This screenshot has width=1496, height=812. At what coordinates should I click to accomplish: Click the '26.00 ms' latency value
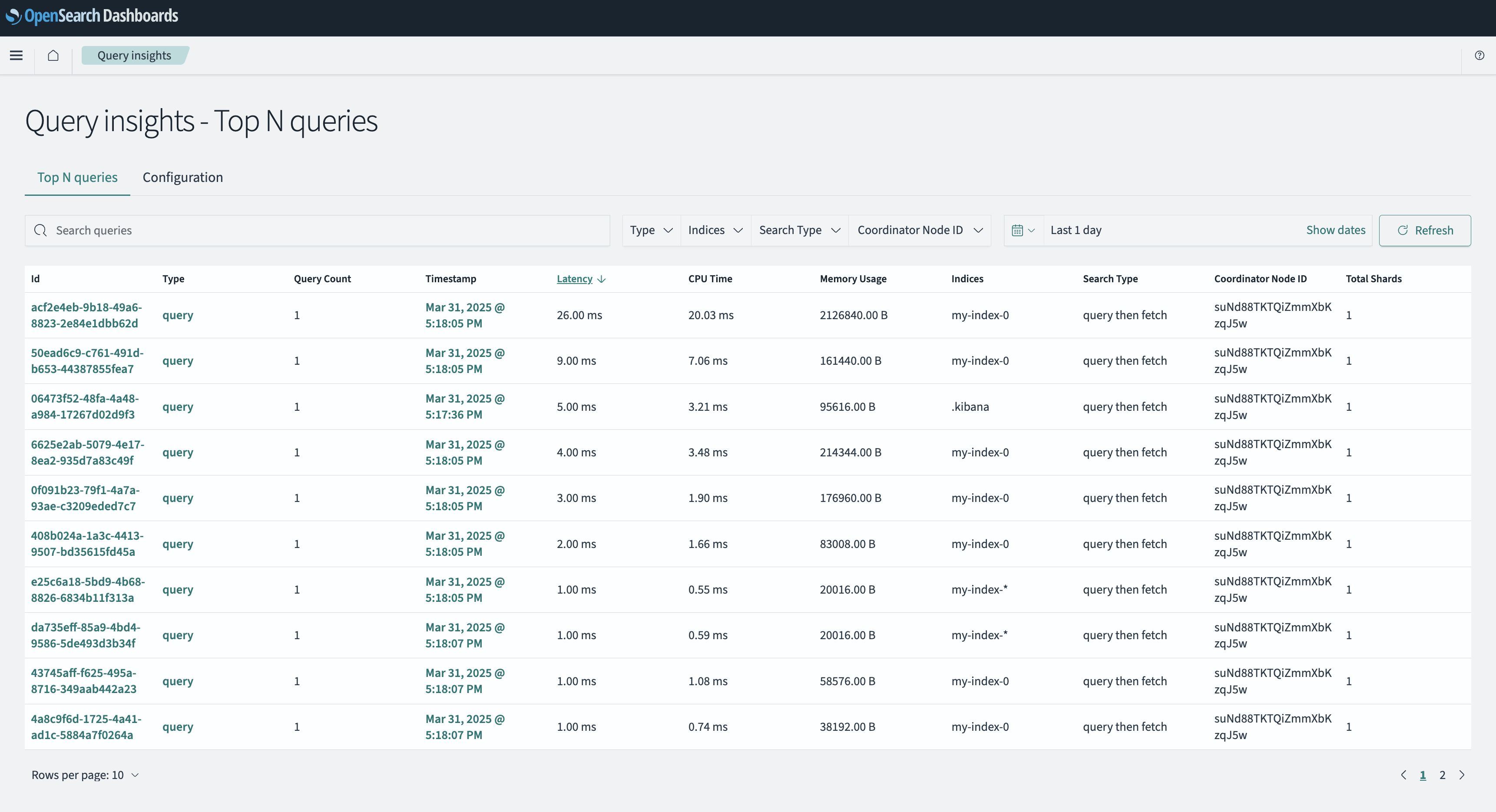(579, 315)
